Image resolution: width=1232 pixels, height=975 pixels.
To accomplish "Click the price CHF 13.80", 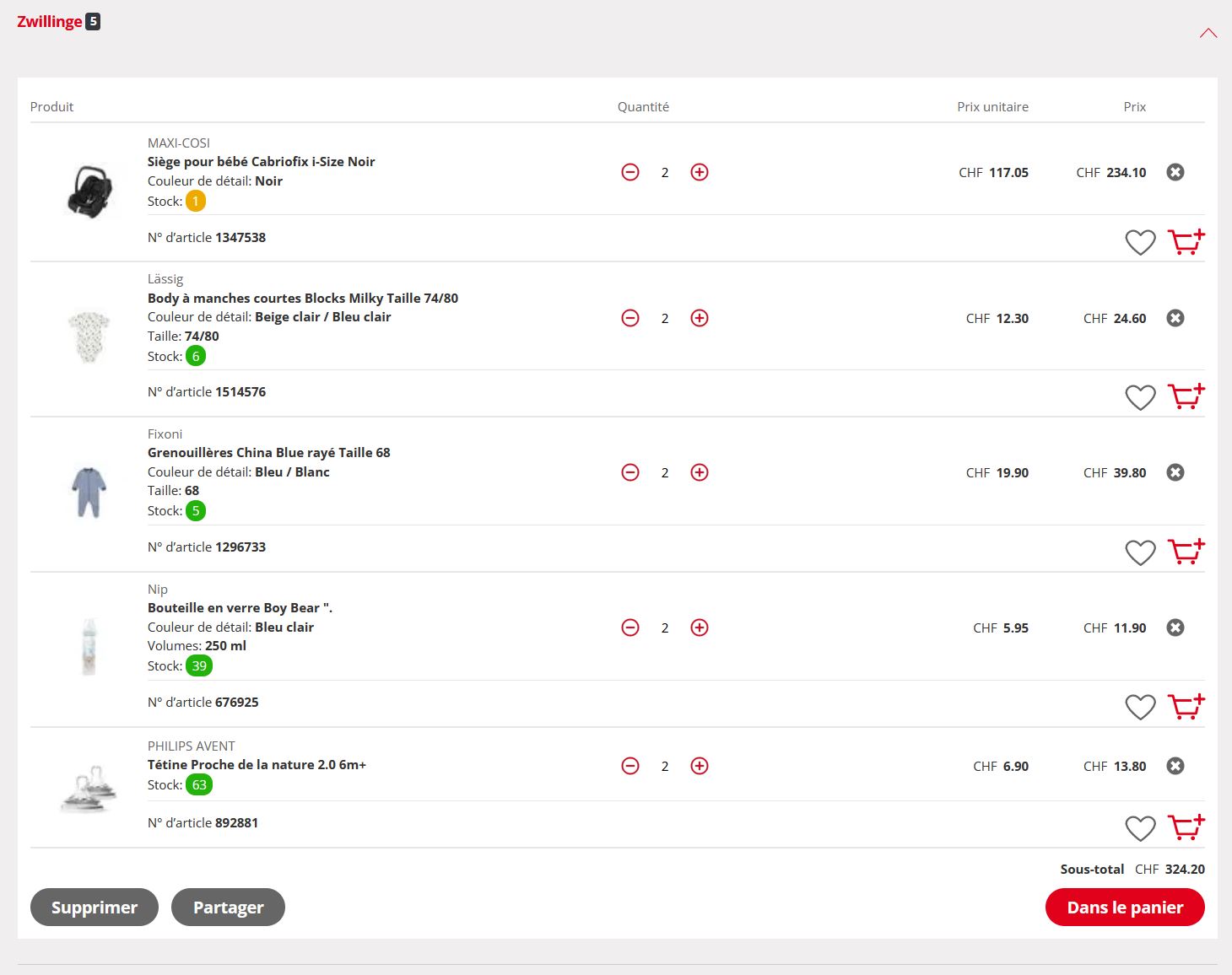I will 1115,767.
